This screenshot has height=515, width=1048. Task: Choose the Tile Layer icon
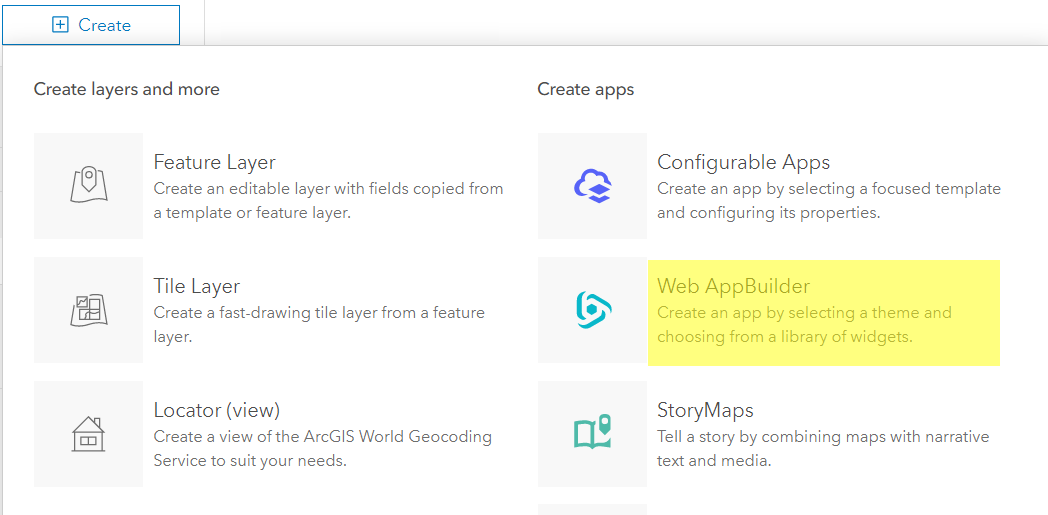[x=88, y=310]
